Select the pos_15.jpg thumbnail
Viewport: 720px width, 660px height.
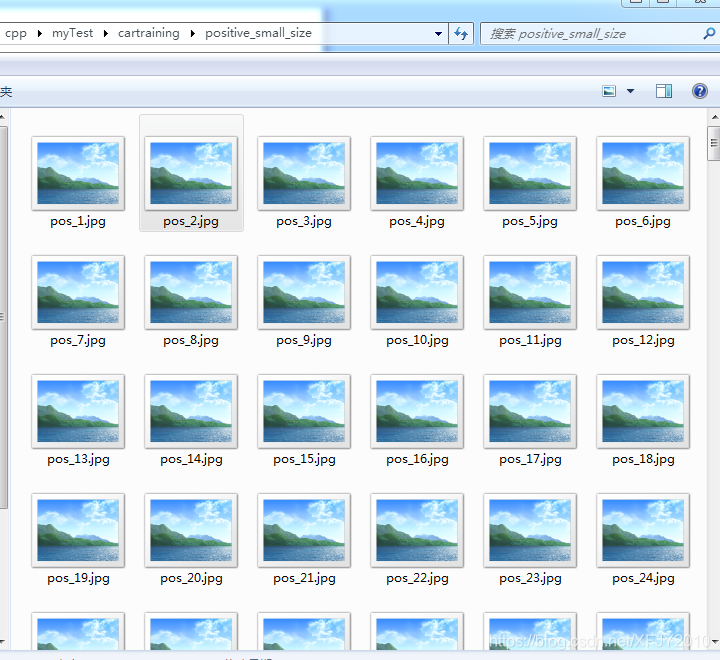(x=304, y=411)
